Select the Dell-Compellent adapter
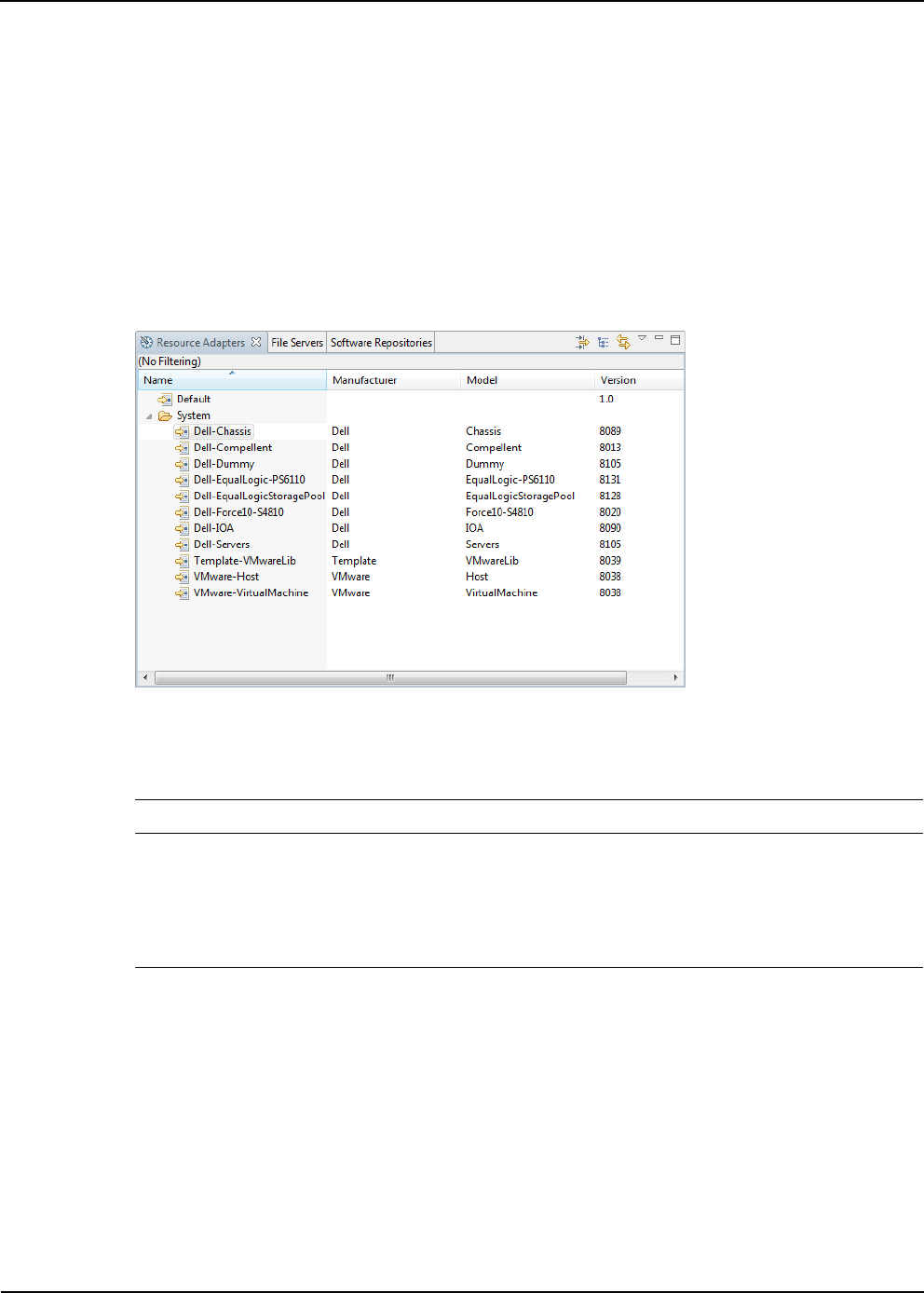This screenshot has height=1293, width=924. point(233,447)
